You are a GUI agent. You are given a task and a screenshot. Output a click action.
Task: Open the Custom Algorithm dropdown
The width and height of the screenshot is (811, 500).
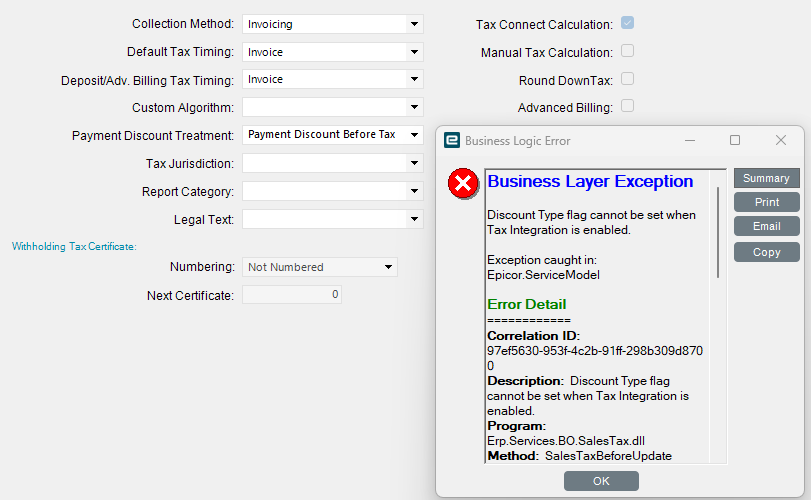pos(333,108)
